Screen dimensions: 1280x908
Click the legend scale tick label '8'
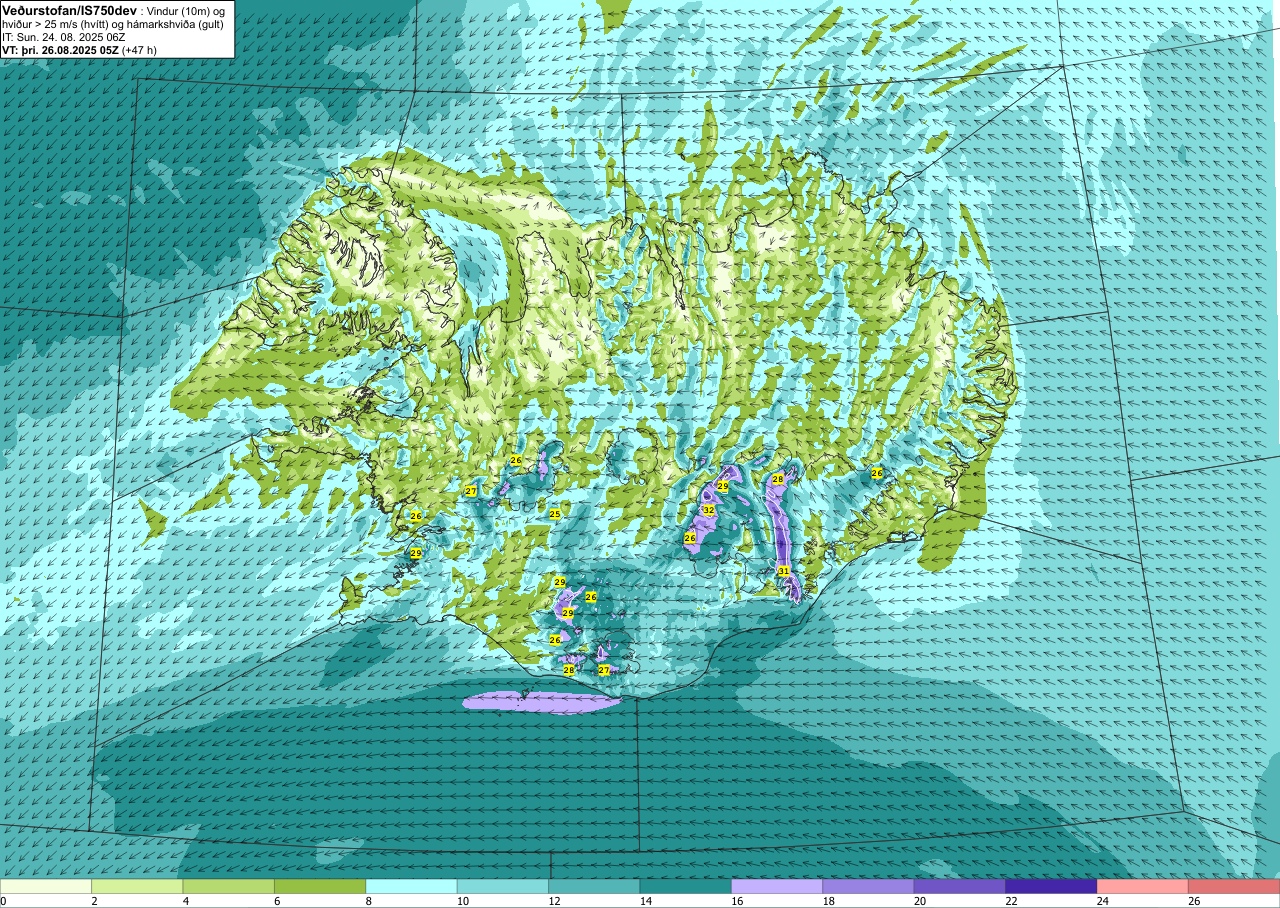tap(368, 901)
